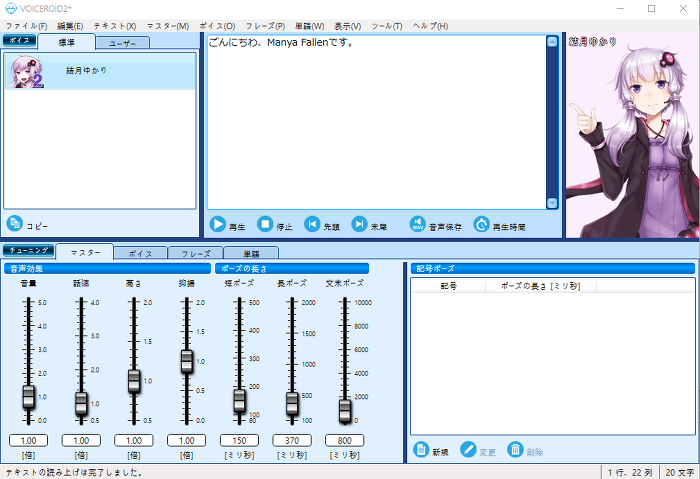Click the 抑揚 value field
The image size is (700, 479).
187,441
